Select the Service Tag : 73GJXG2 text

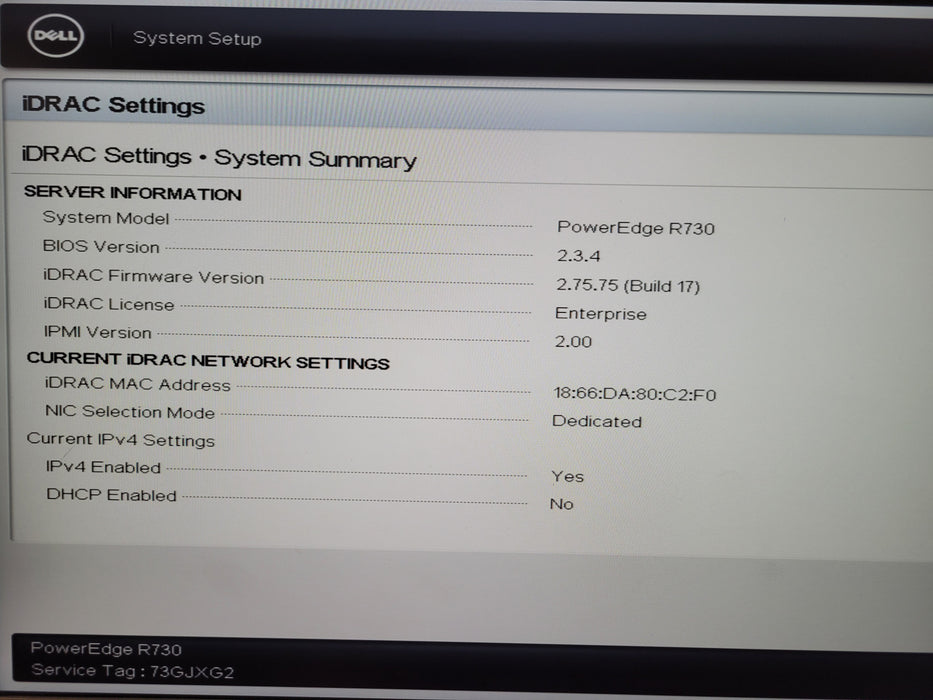click(133, 671)
